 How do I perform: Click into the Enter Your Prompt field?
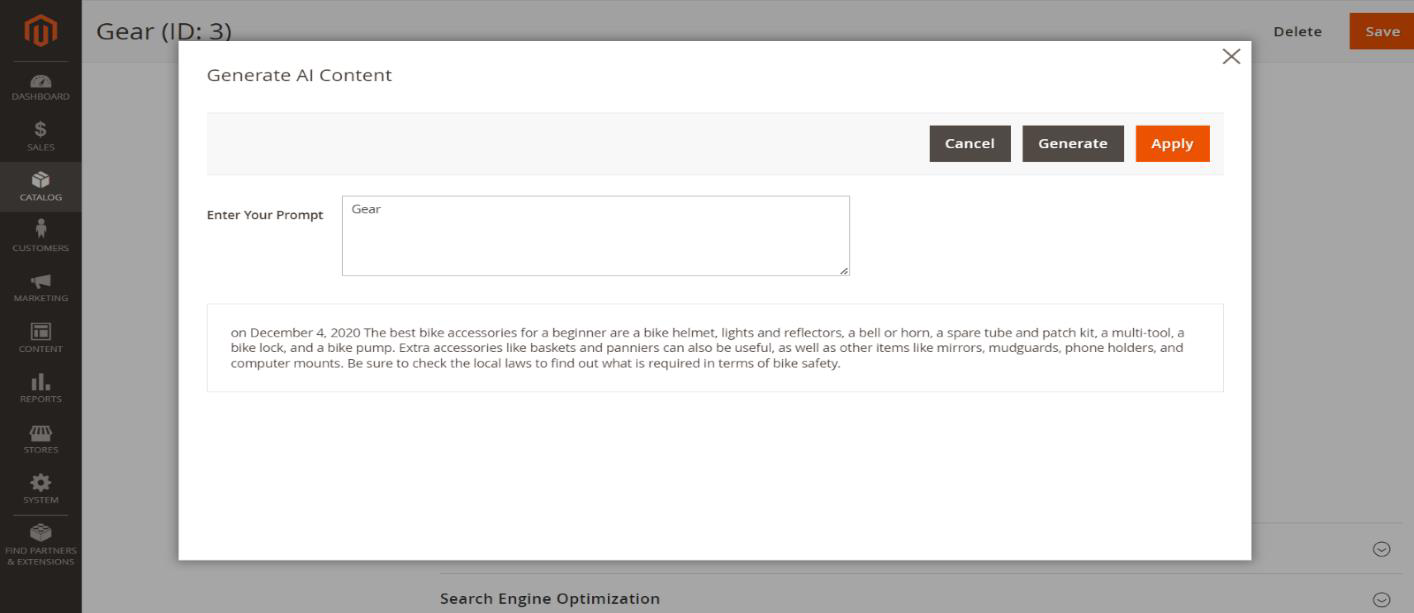pos(595,236)
